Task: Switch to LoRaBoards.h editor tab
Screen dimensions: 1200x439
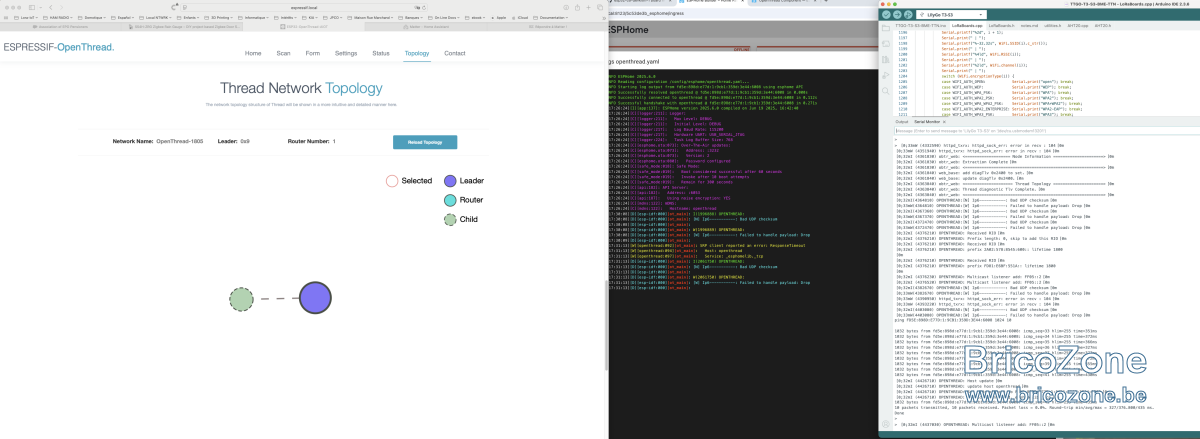Action: point(1002,24)
